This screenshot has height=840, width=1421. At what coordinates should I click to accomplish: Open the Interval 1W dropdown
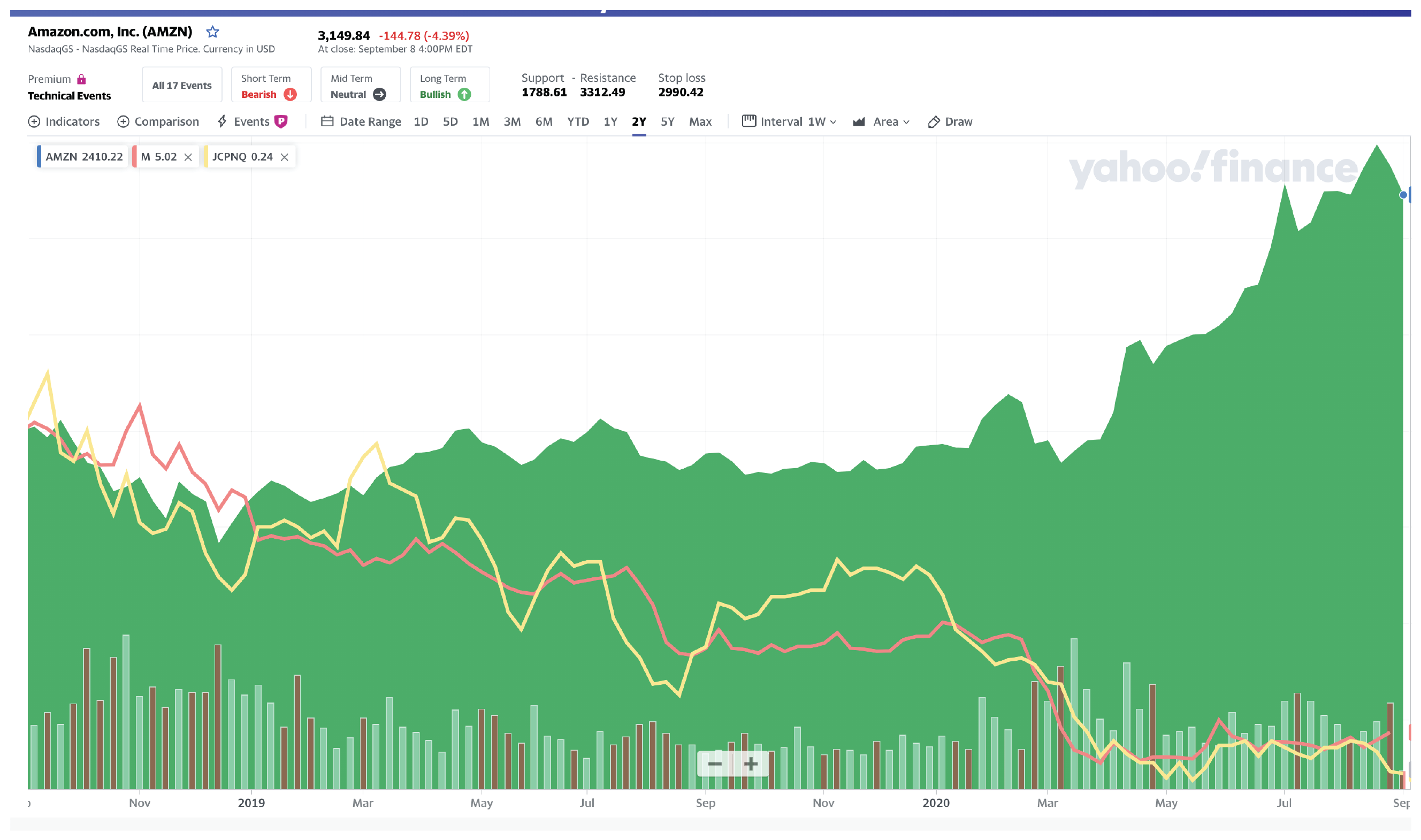coord(798,121)
